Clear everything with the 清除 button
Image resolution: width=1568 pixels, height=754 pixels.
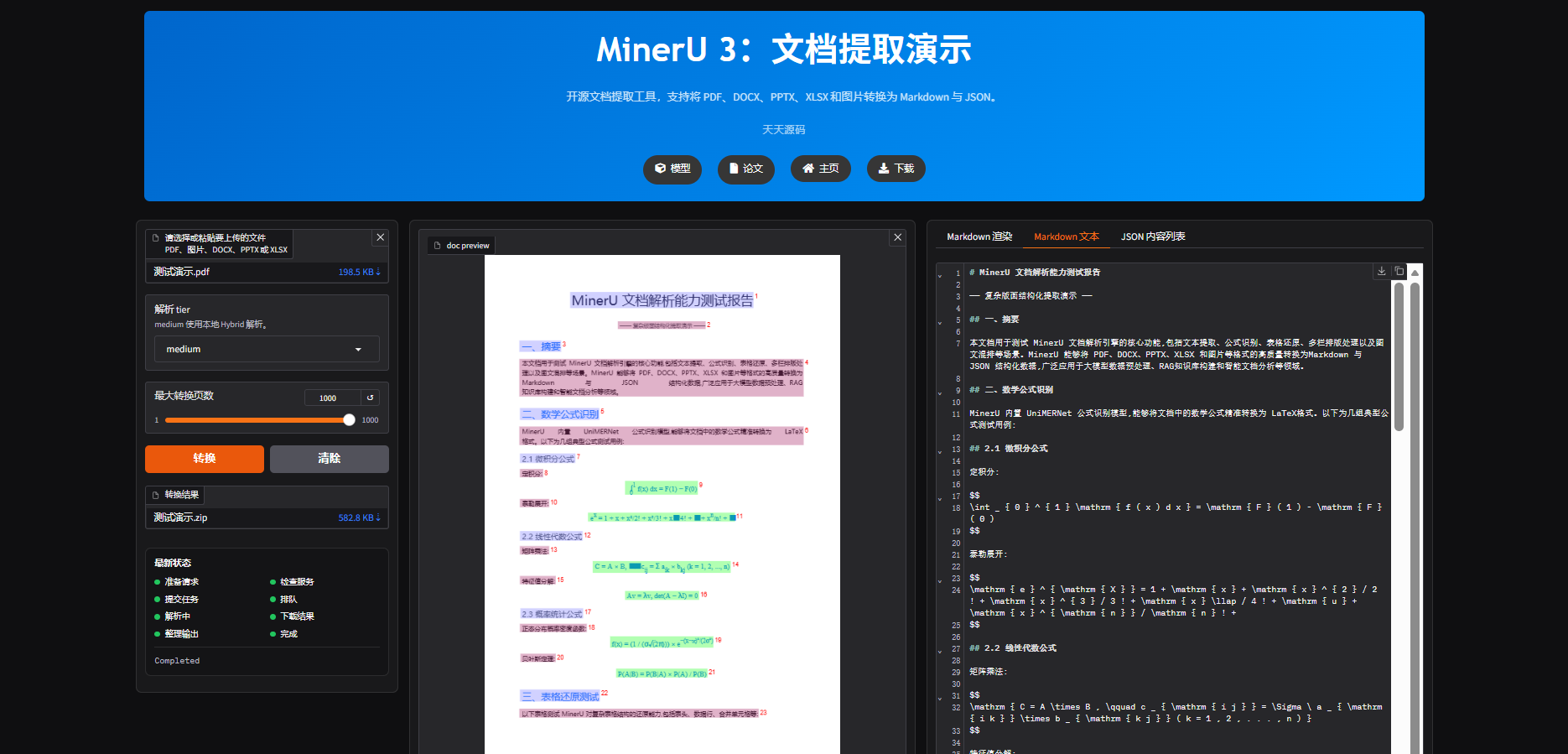[x=330, y=459]
